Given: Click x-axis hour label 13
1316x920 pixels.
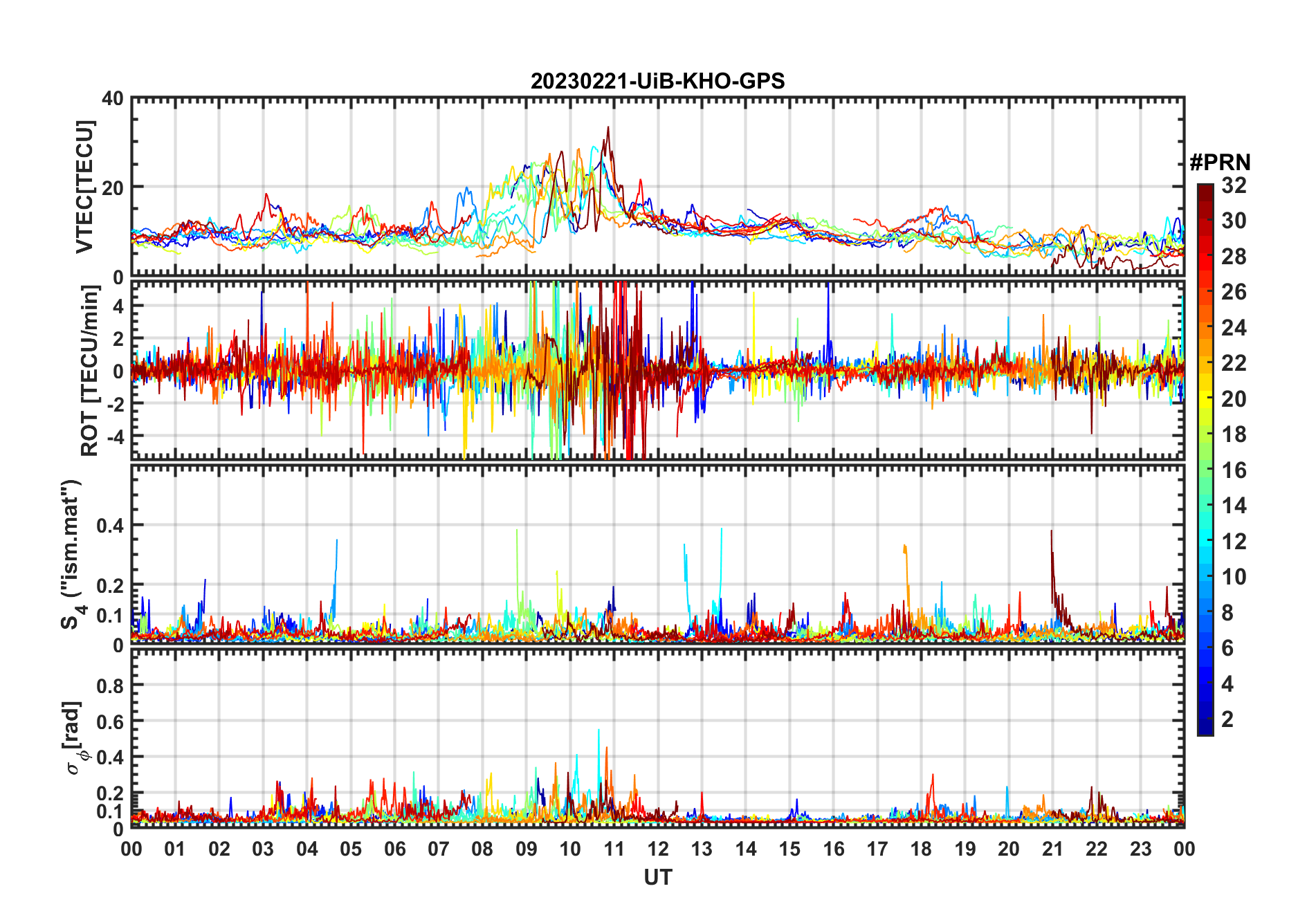Looking at the screenshot, I should (x=702, y=849).
